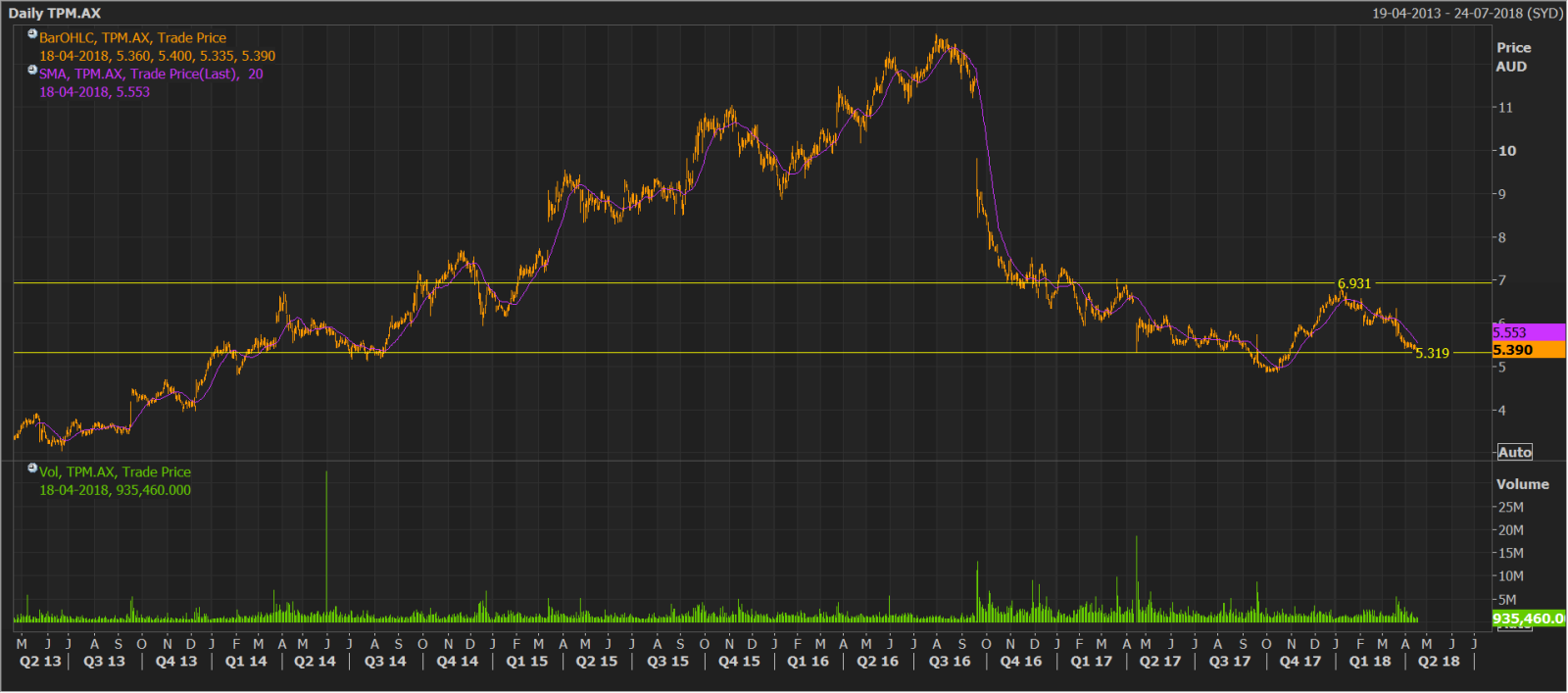1568x693 pixels.
Task: Select the BarOHLC, TPM.AX, Trade Price legend
Action: tap(132, 38)
